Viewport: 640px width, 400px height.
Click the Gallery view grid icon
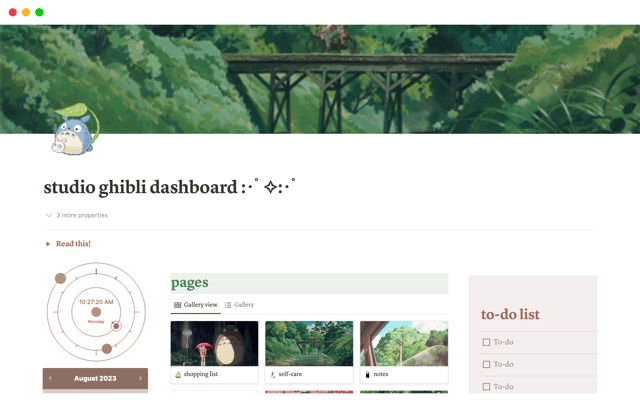(178, 305)
